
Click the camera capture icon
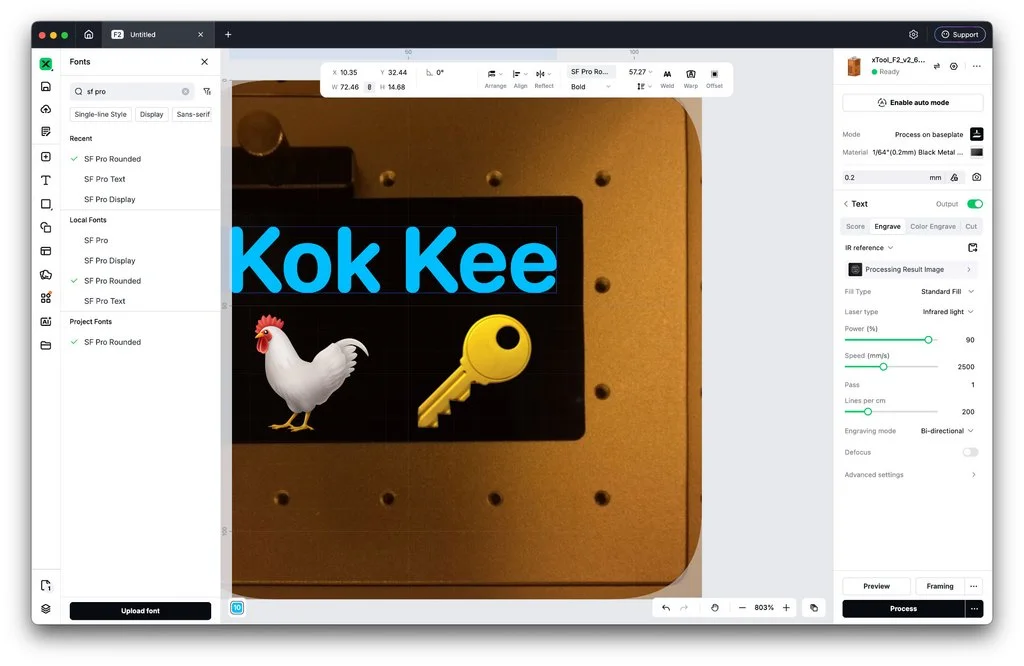[x=976, y=178]
